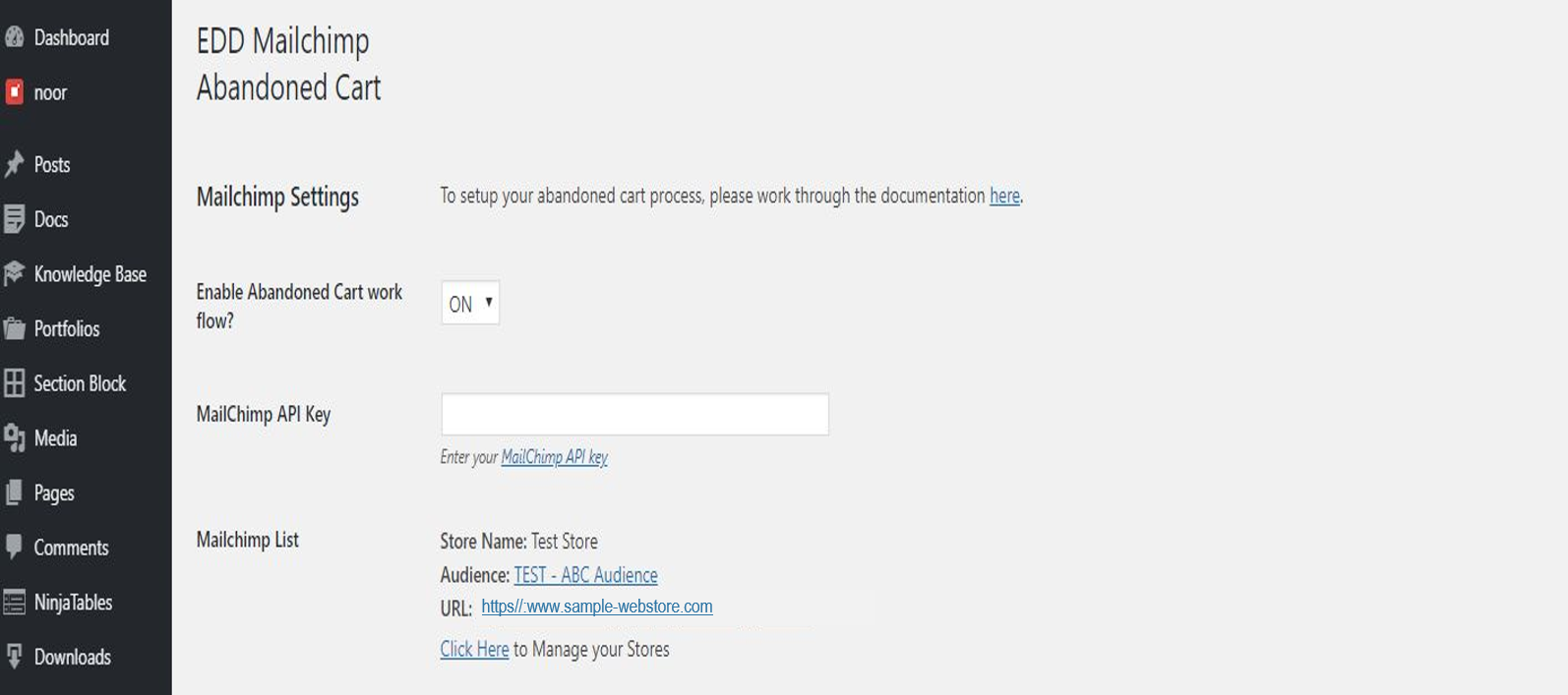
Task: Click the Comments speech bubble icon
Action: (x=14, y=548)
